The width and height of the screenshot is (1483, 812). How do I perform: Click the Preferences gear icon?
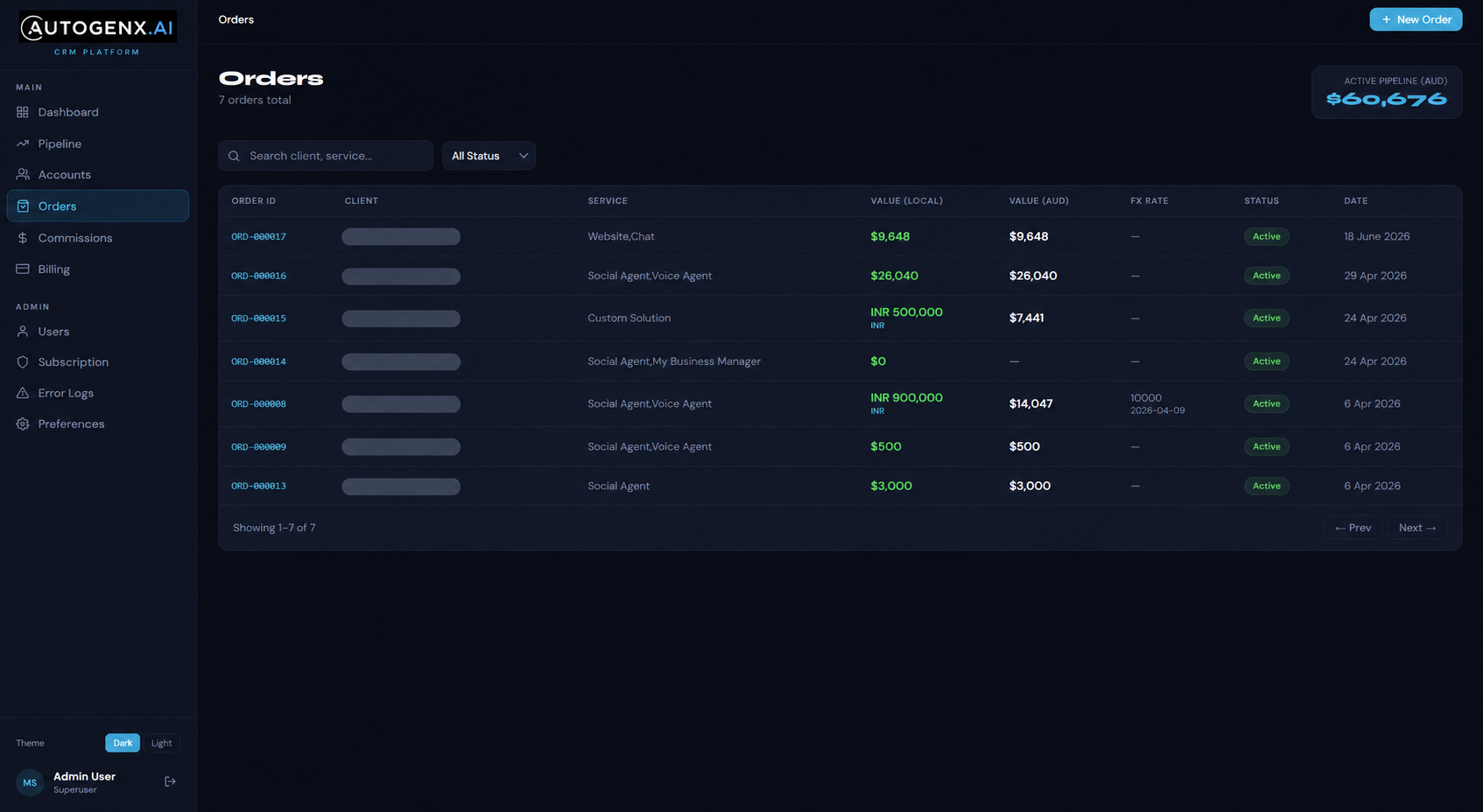point(23,423)
